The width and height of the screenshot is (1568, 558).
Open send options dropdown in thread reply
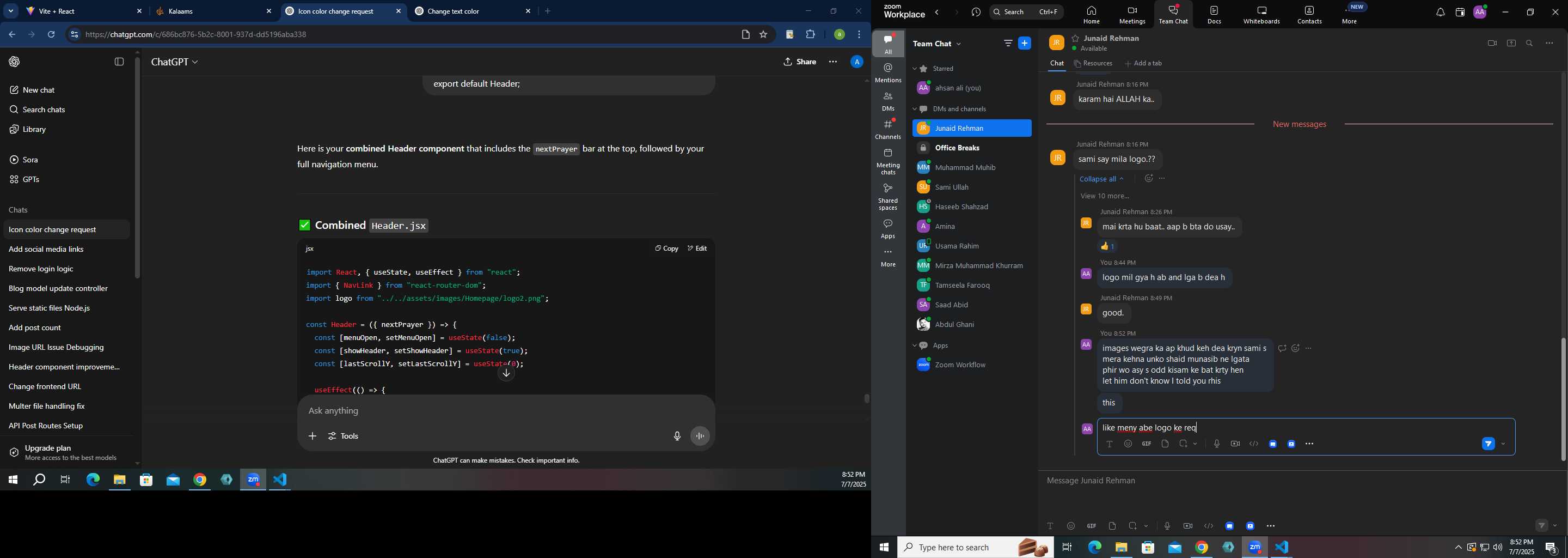1503,444
